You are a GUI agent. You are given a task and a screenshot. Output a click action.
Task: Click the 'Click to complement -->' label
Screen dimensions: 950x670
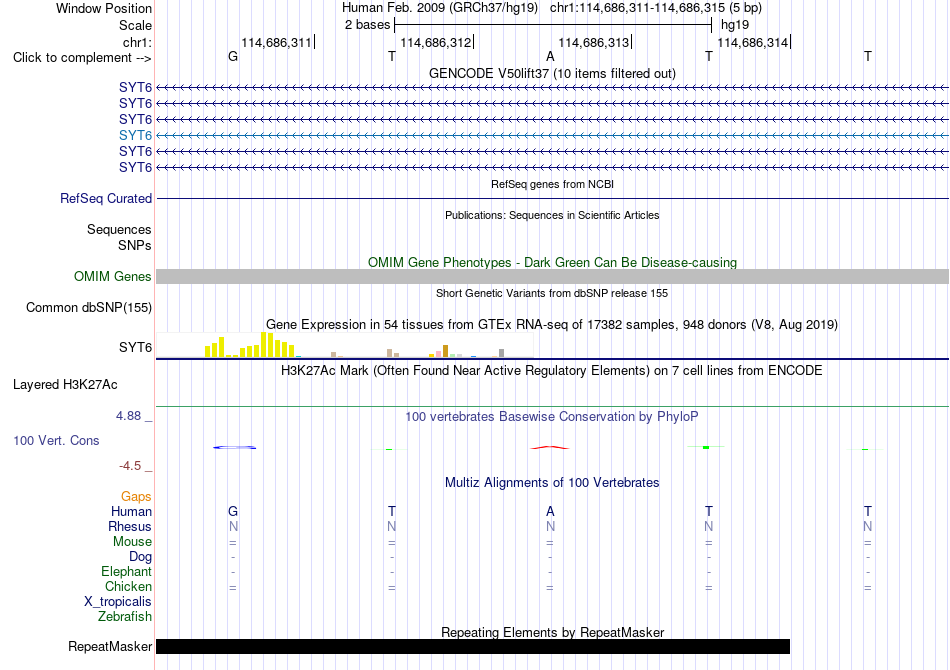[x=82, y=58]
